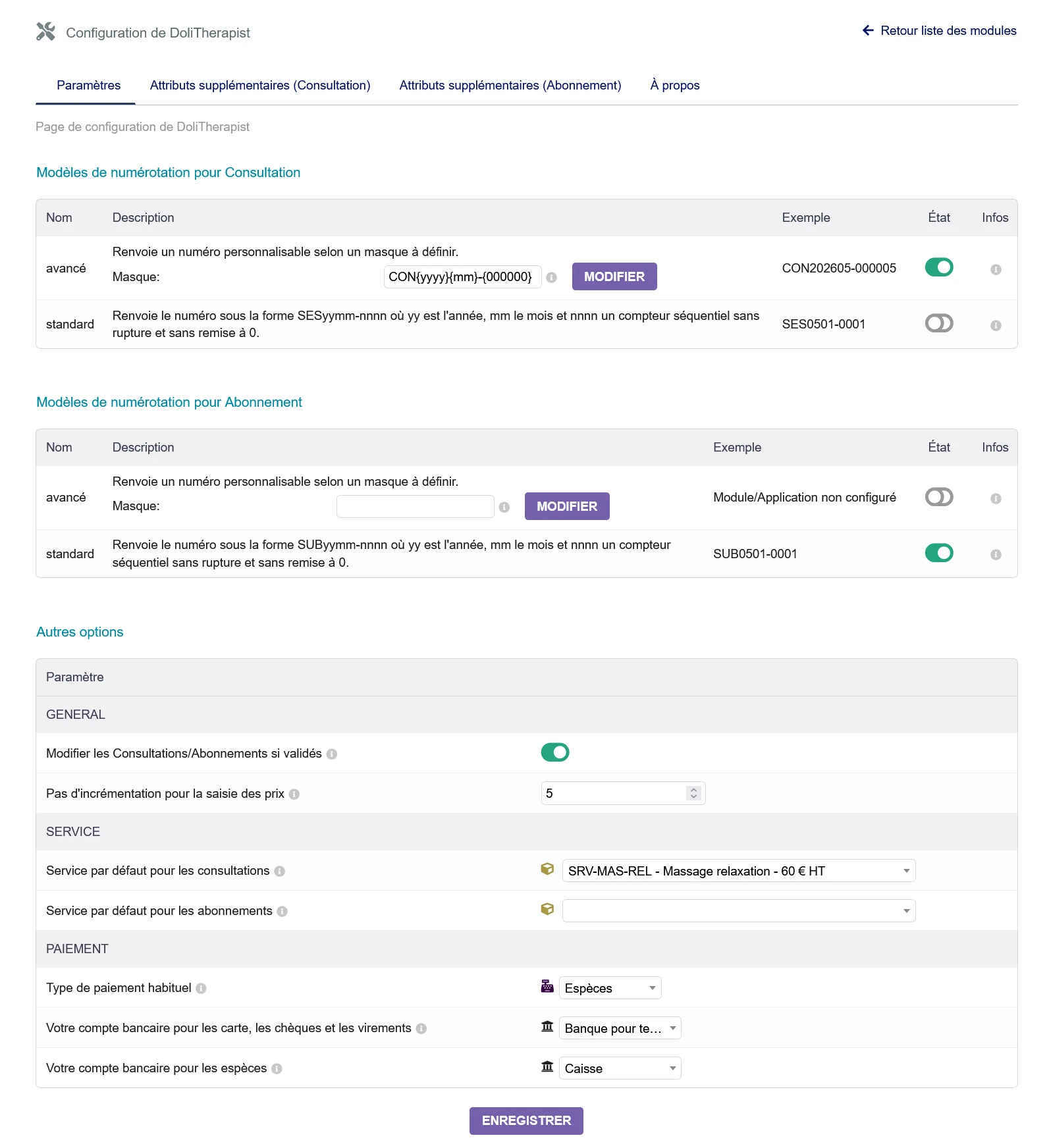
Task: Click info icon on Abonnement avancé row
Action: pyautogui.click(x=996, y=498)
